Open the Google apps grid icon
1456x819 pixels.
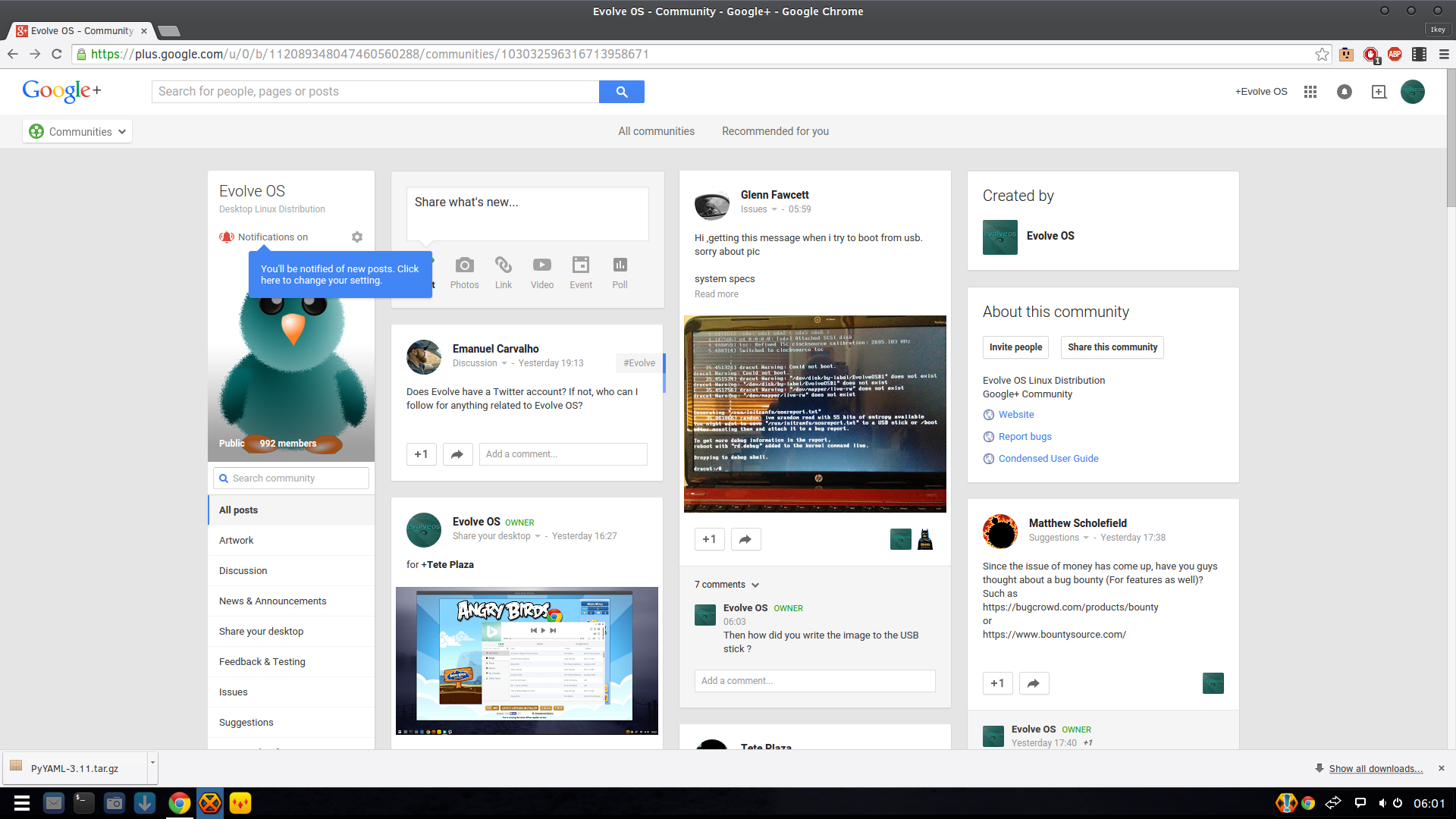click(x=1310, y=92)
